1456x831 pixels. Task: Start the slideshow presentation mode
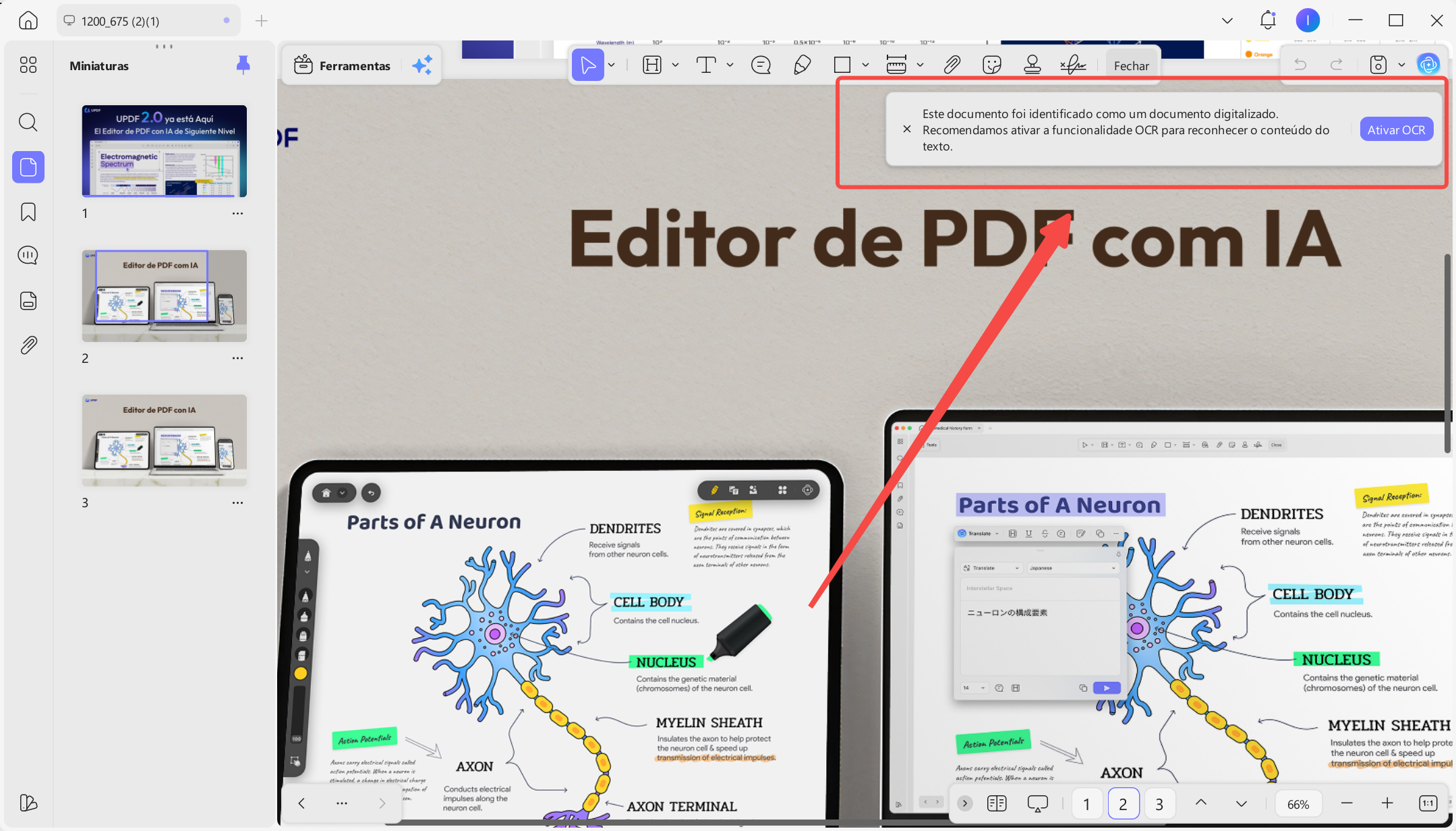coord(1037,803)
